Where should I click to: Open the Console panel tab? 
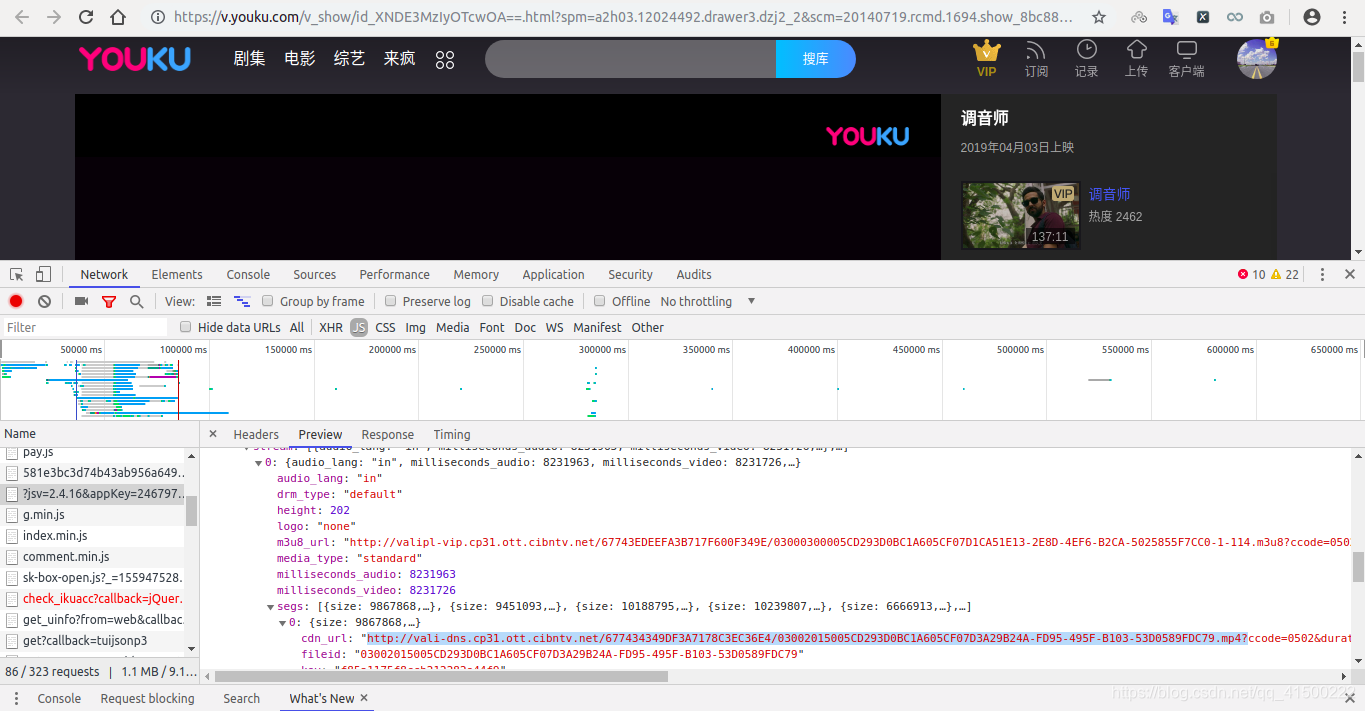click(x=248, y=274)
